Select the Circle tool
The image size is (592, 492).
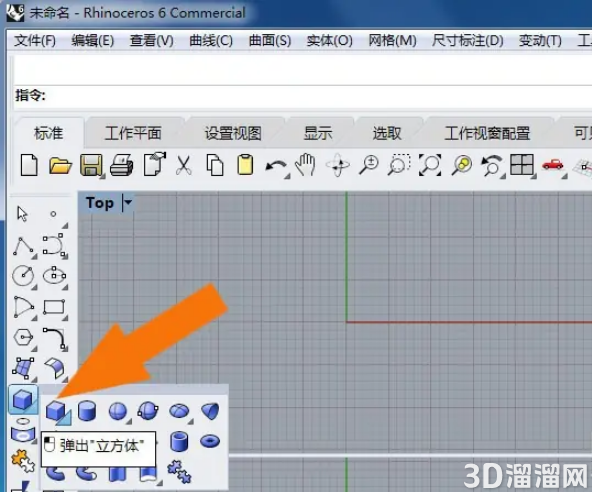click(x=23, y=276)
